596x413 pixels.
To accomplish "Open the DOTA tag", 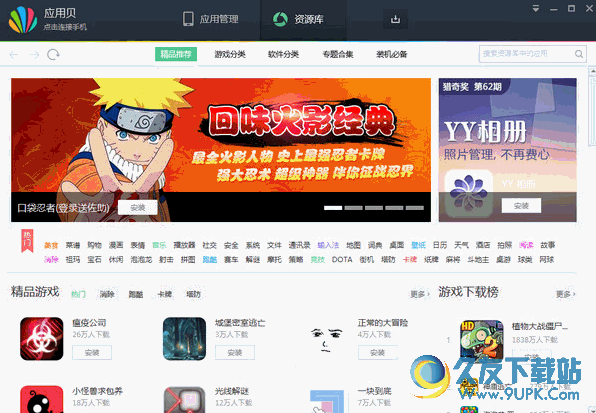I will pos(342,260).
